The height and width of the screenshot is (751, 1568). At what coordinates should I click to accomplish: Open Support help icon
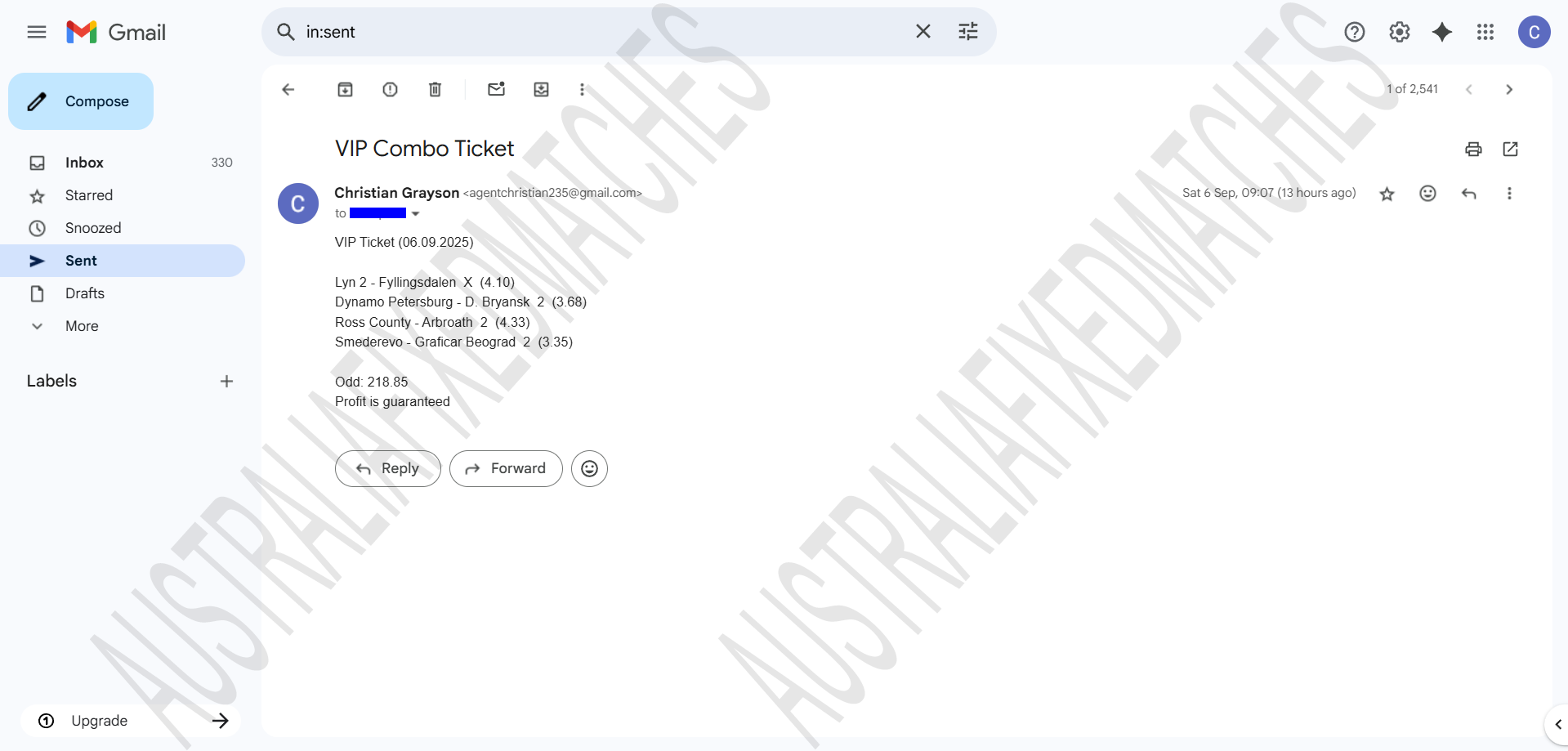(1355, 32)
